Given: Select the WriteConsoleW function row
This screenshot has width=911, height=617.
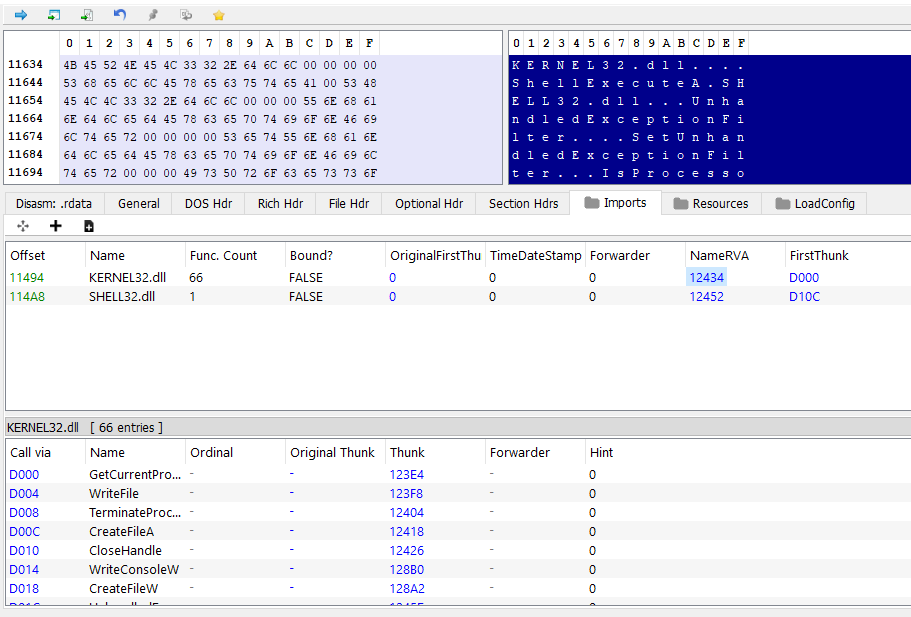Looking at the screenshot, I should [x=458, y=569].
